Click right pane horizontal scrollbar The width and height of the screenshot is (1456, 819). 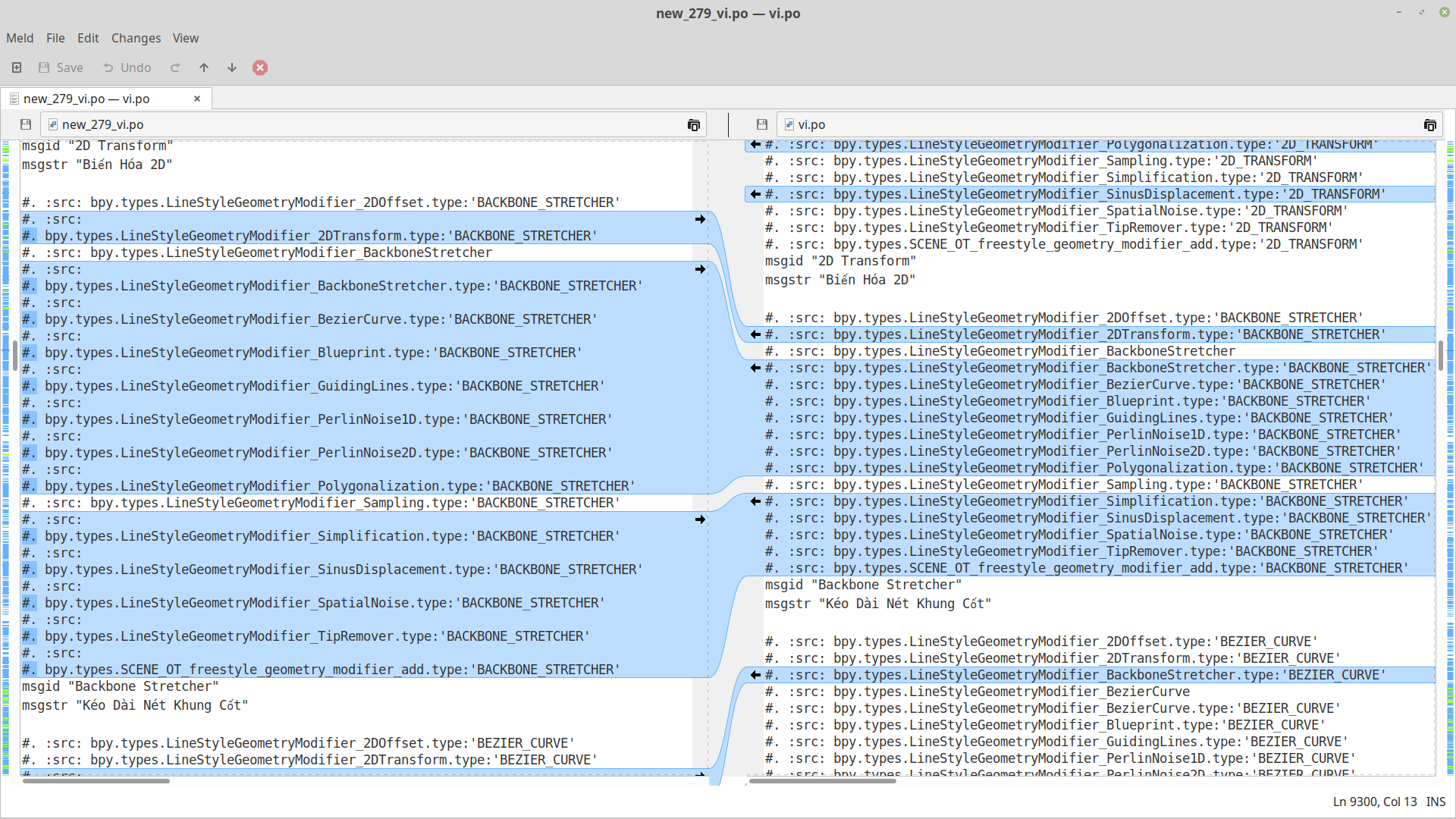point(822,781)
